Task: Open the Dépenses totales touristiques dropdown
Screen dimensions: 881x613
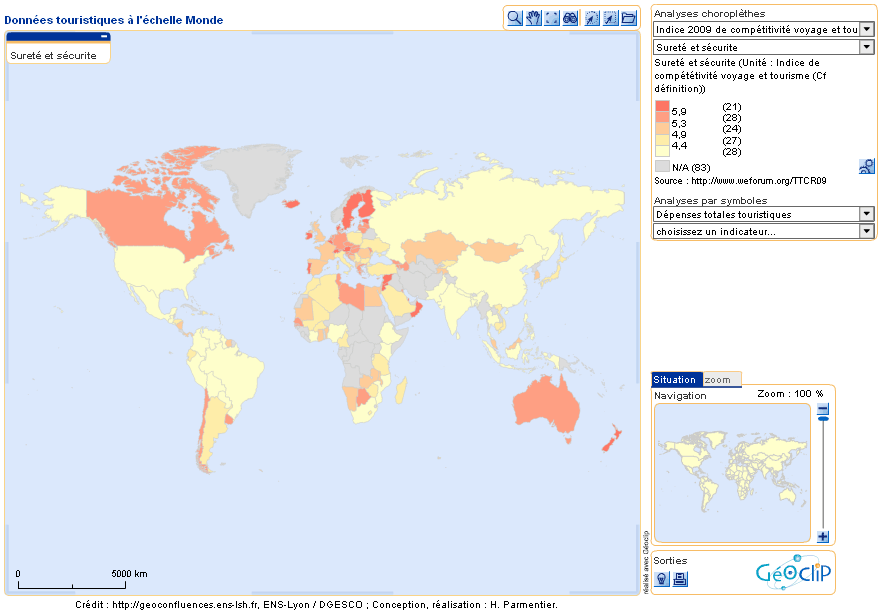Action: [x=866, y=214]
